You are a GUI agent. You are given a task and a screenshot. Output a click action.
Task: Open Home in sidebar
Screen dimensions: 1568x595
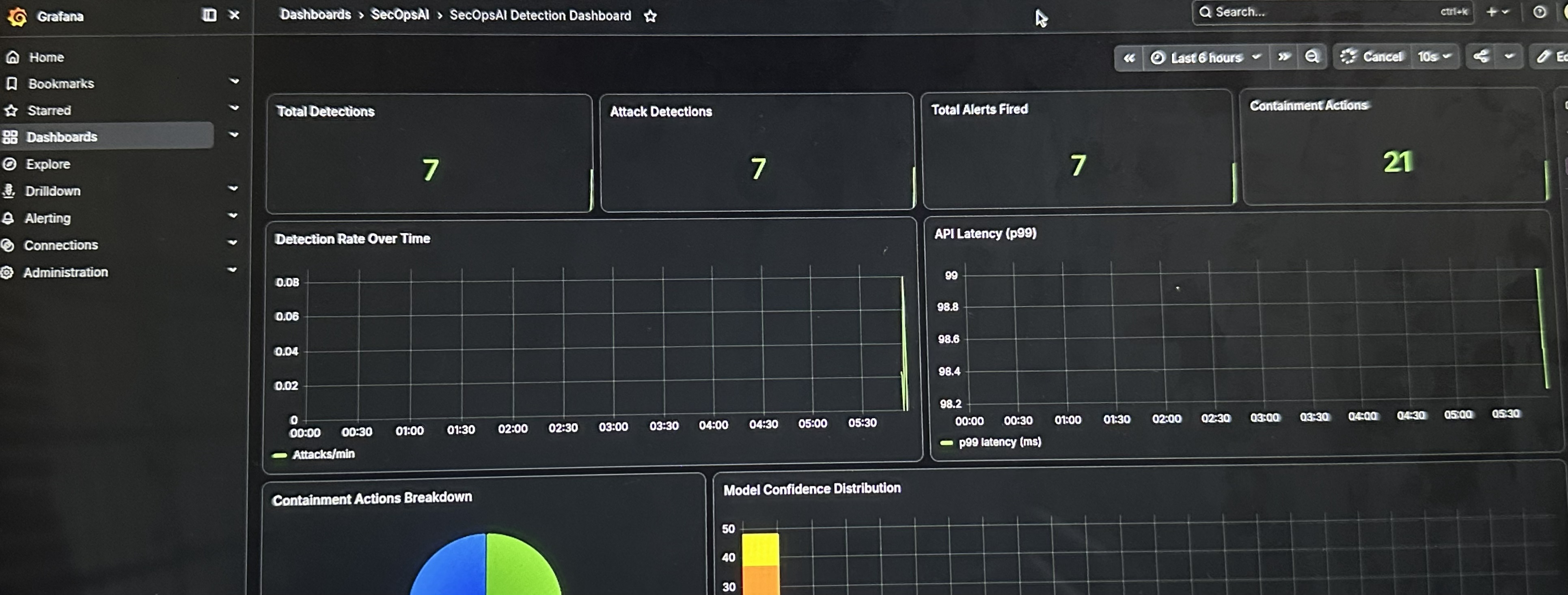click(46, 57)
